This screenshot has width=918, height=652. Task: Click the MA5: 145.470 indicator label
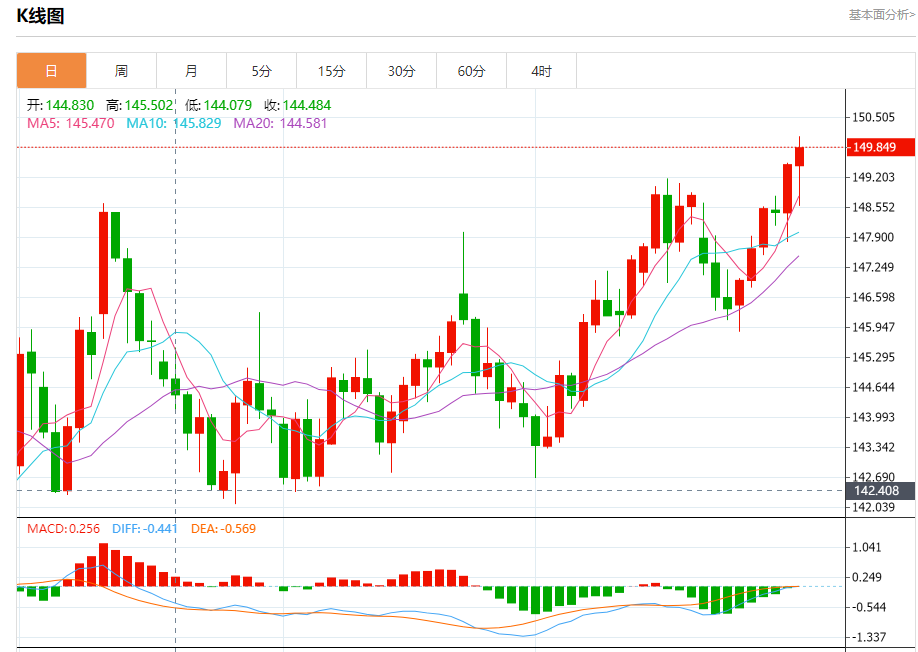click(70, 123)
